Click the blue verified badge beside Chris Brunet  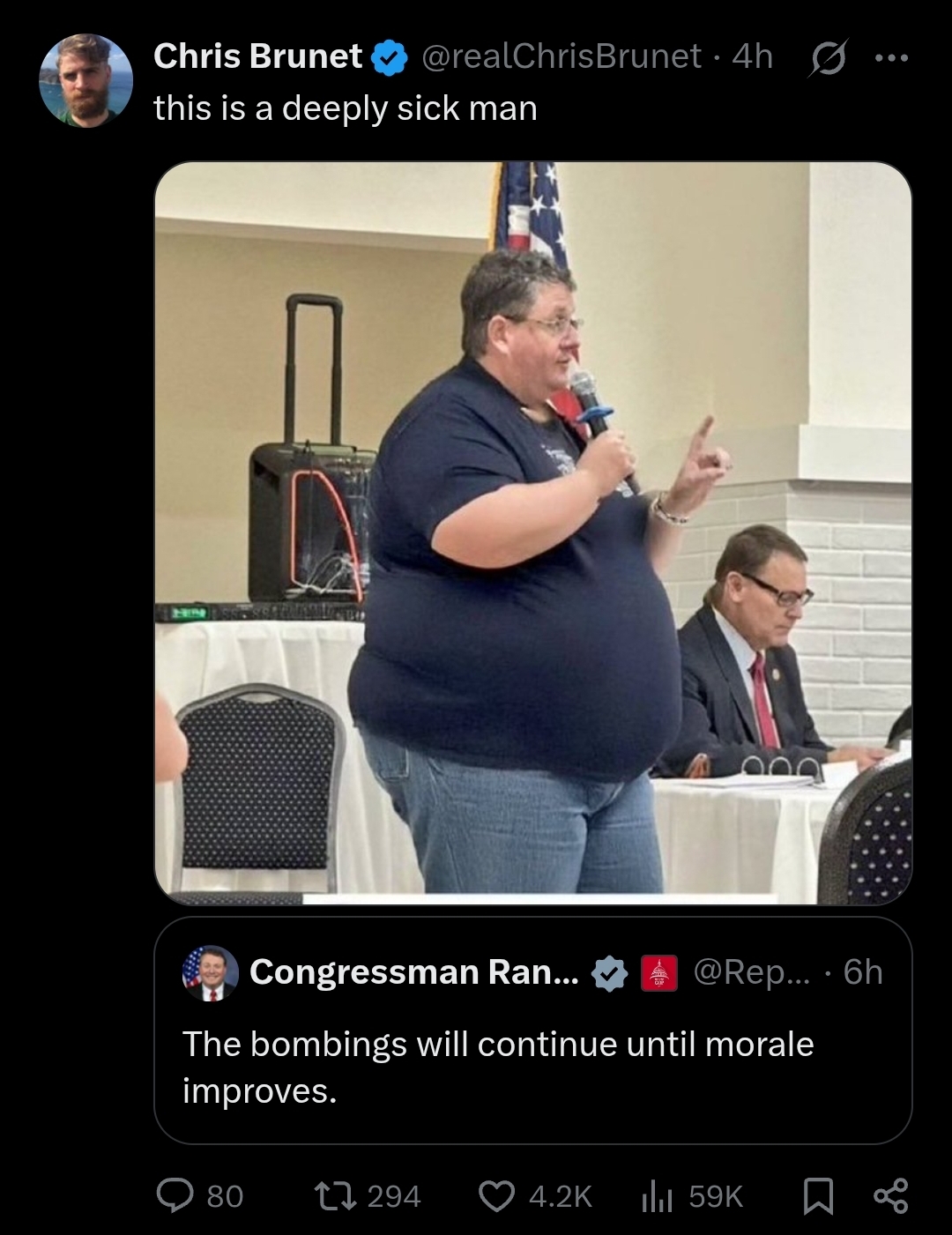click(389, 57)
